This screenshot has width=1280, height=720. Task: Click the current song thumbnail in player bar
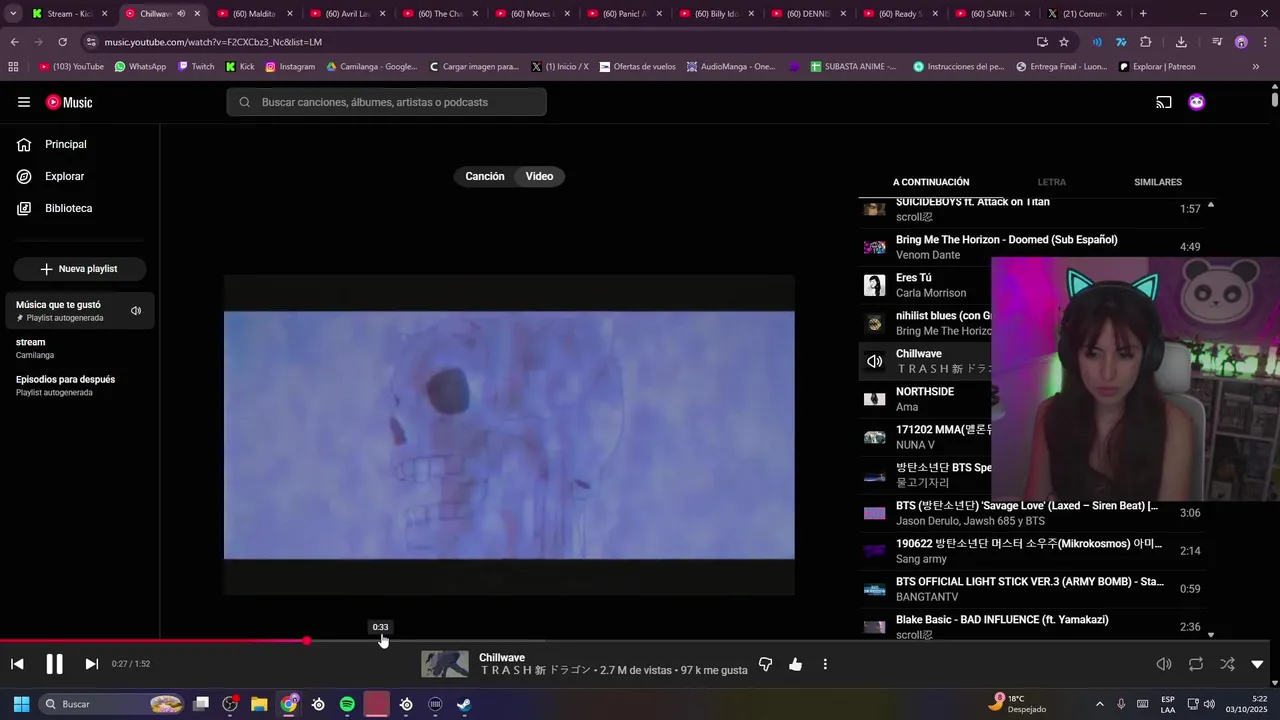coord(445,664)
